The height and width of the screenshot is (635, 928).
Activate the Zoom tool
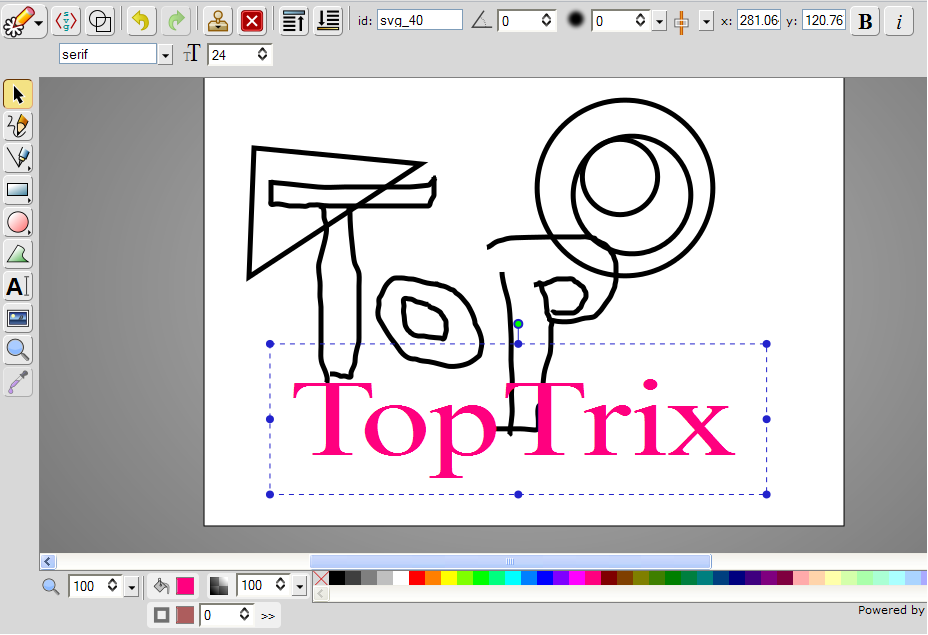[17, 350]
